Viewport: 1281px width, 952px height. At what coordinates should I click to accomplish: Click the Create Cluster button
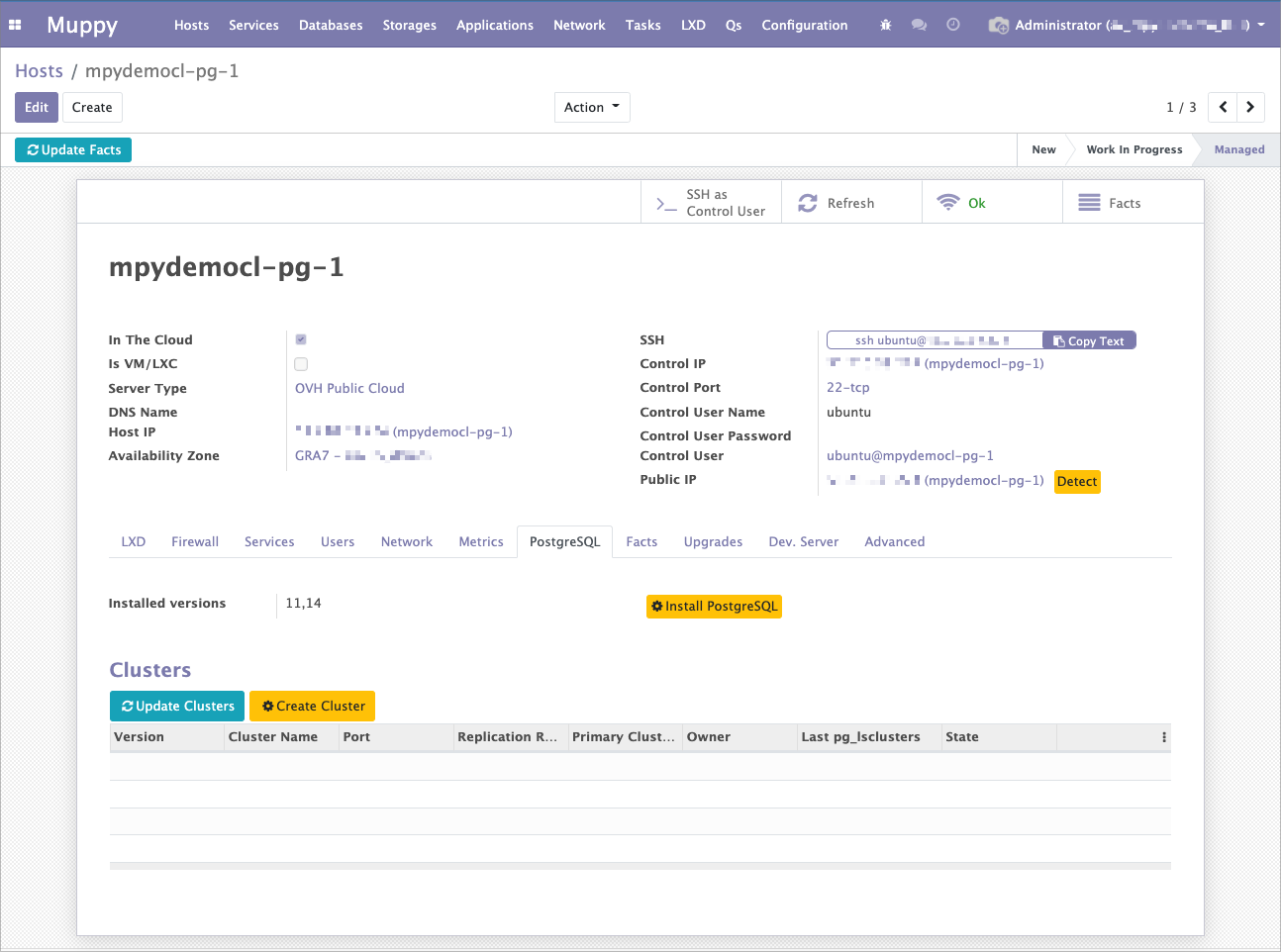coord(313,706)
